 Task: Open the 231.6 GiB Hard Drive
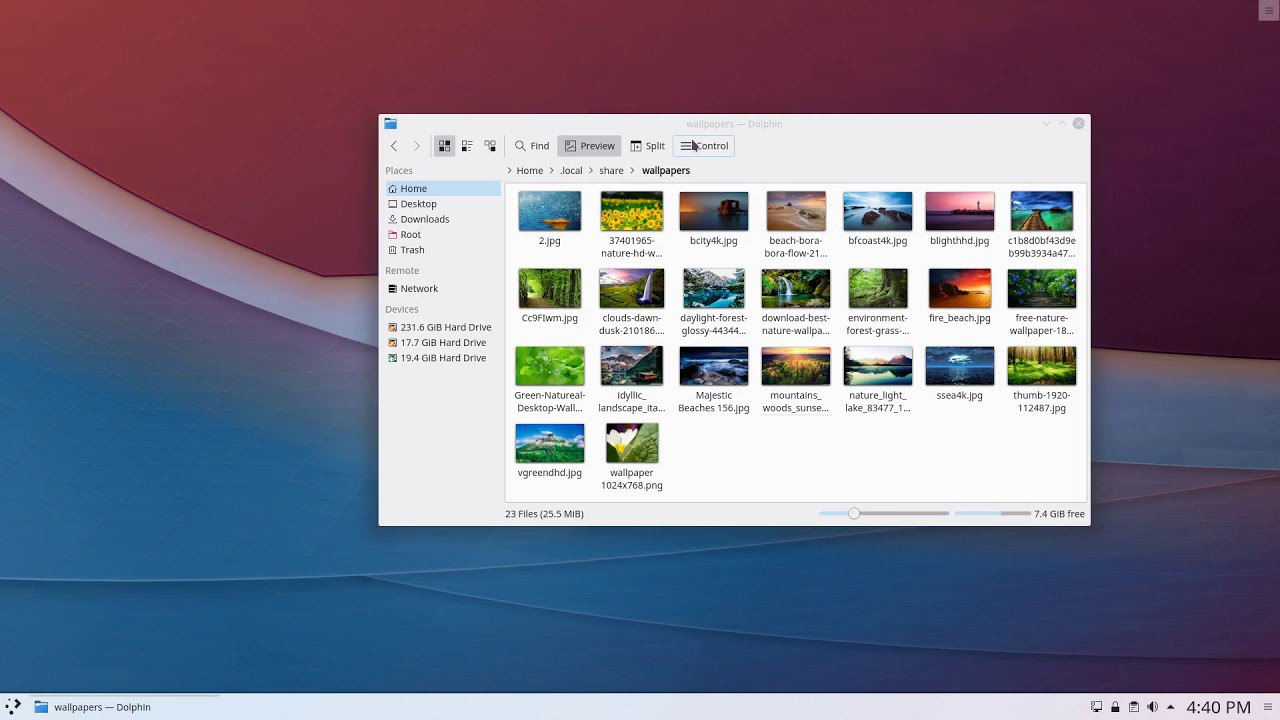[443, 327]
